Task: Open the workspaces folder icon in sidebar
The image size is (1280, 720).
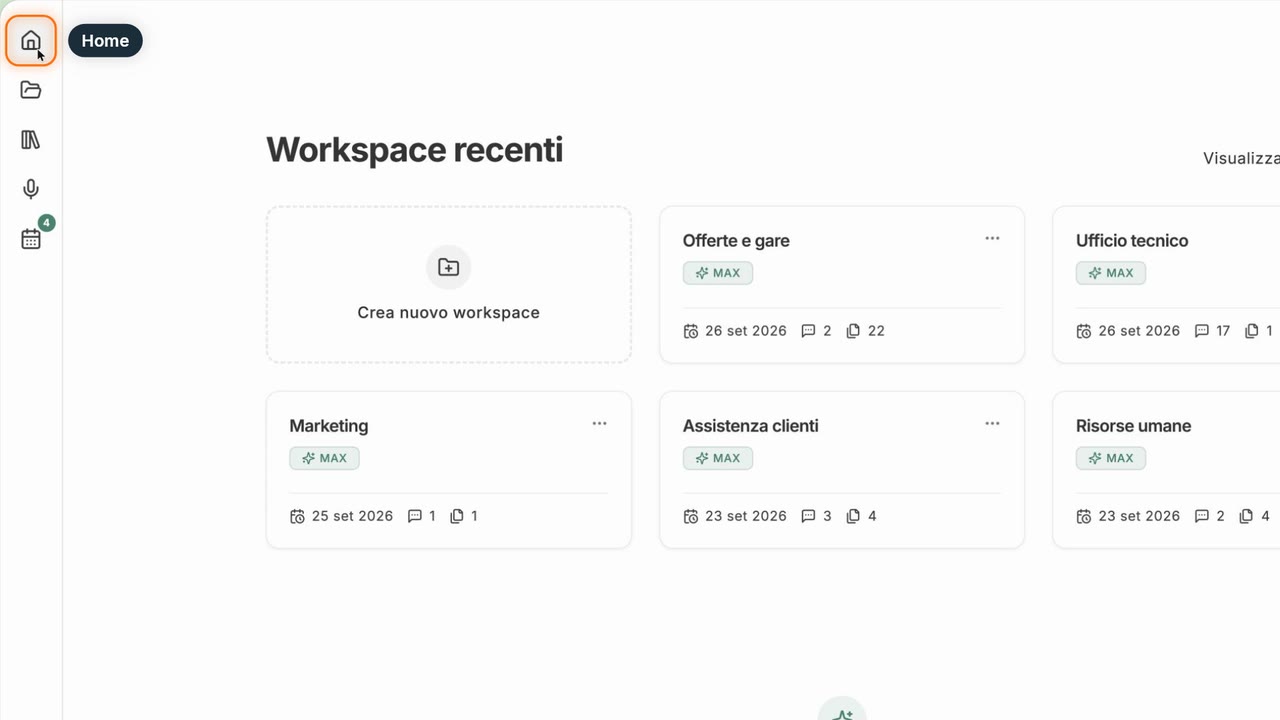Action: [31, 90]
